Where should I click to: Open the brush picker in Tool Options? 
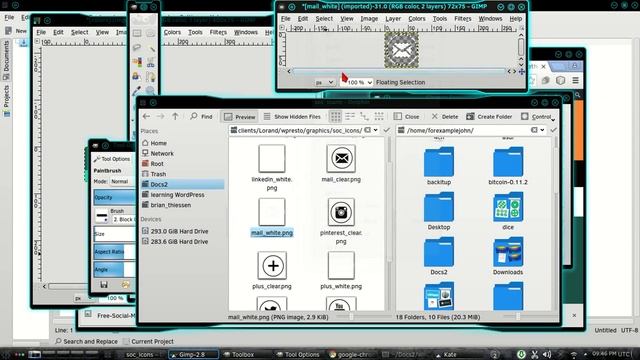102,216
